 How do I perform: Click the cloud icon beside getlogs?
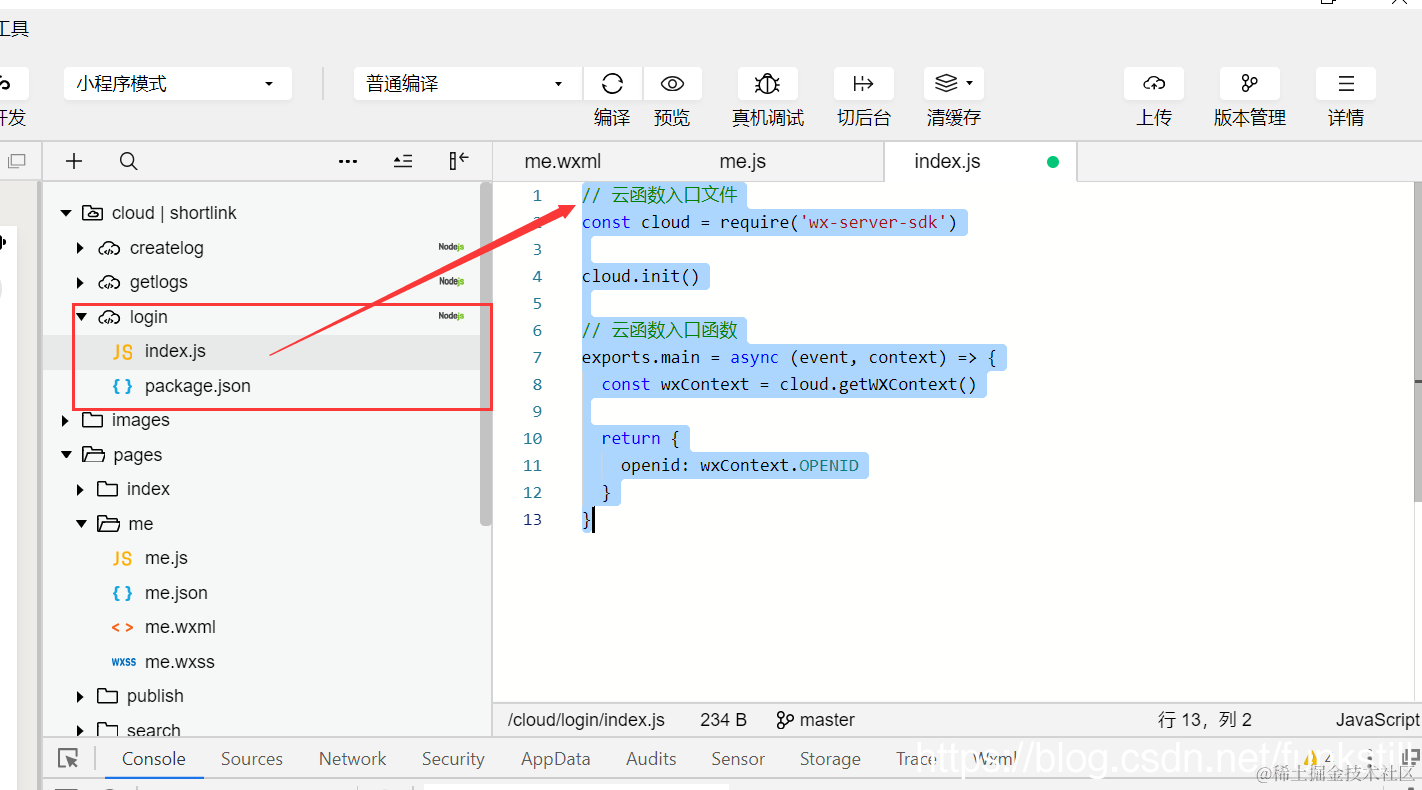(x=110, y=282)
